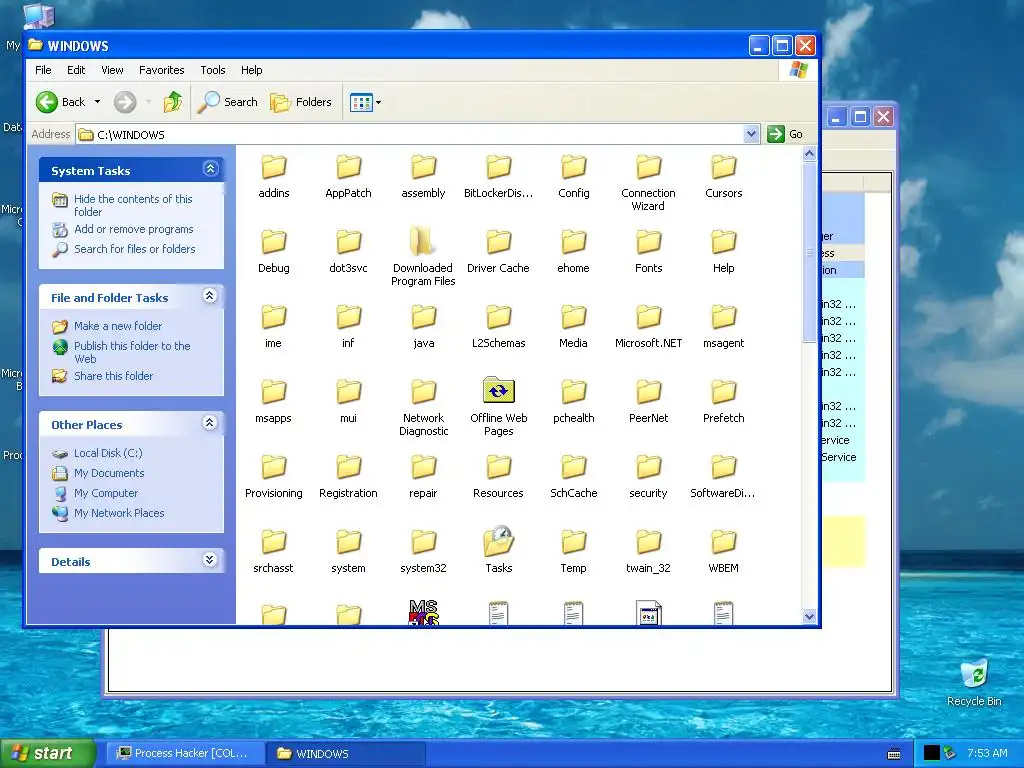Collapse the System Tasks panel
Screen dimensions: 1024x768
210,169
